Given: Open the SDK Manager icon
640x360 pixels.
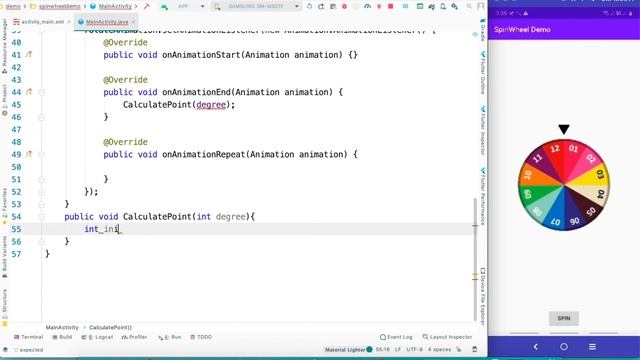Looking at the screenshot, I should (454, 6).
